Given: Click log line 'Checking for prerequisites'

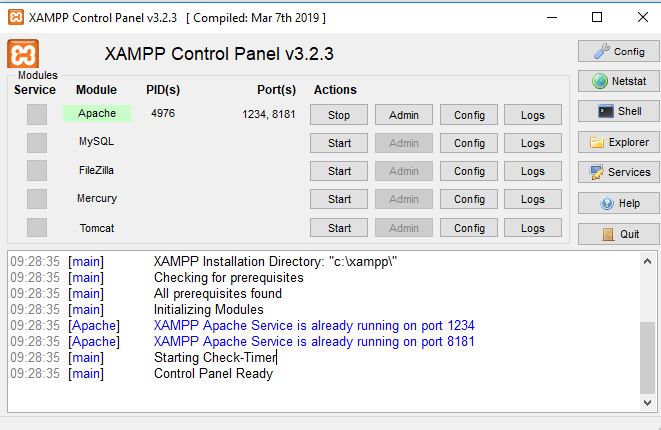Looking at the screenshot, I should (x=228, y=277).
